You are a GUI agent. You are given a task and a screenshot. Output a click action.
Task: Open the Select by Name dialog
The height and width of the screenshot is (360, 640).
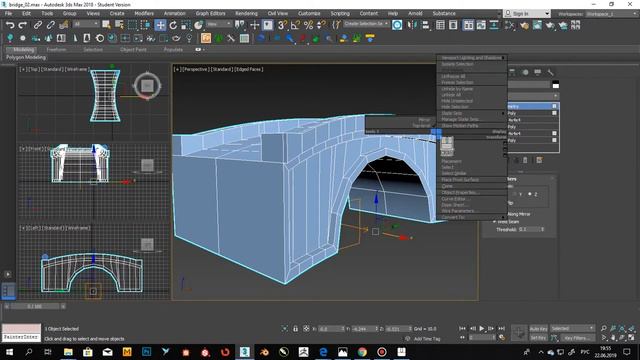[x=119, y=25]
